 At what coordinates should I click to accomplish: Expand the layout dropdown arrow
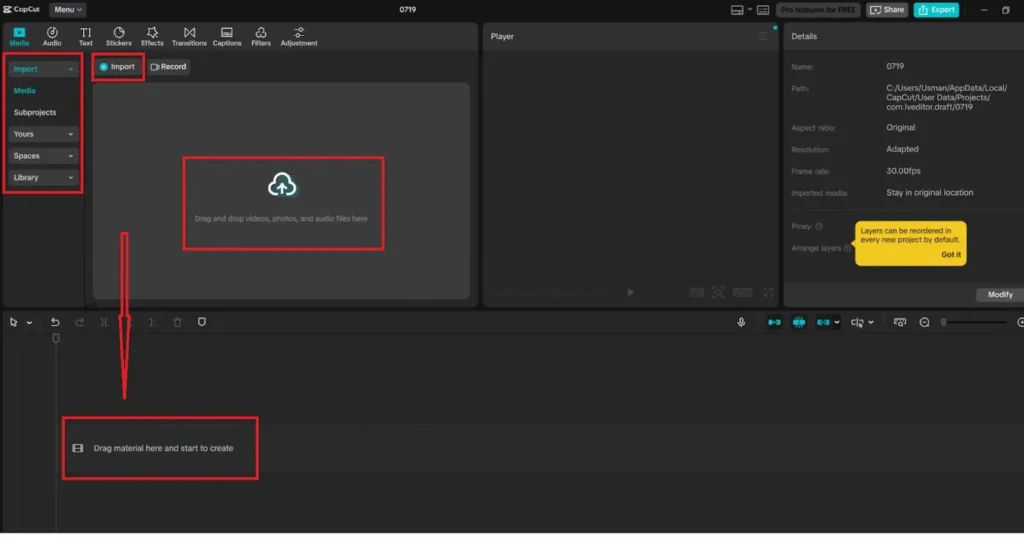750,10
